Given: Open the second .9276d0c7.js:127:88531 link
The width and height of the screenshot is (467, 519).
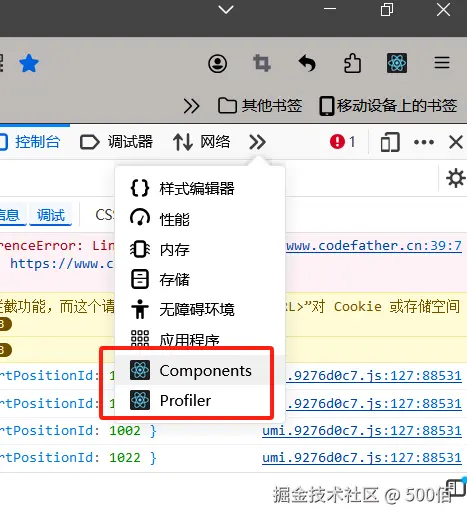Looking at the screenshot, I should tap(374, 404).
